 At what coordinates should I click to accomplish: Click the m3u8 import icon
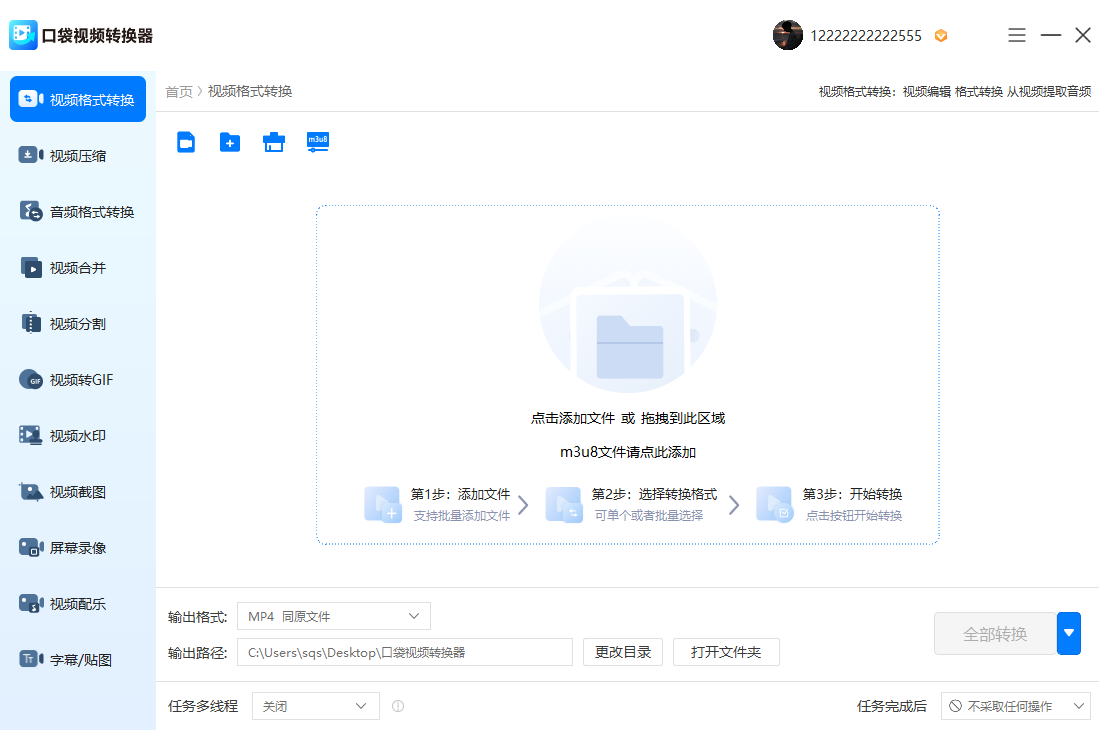click(x=318, y=142)
